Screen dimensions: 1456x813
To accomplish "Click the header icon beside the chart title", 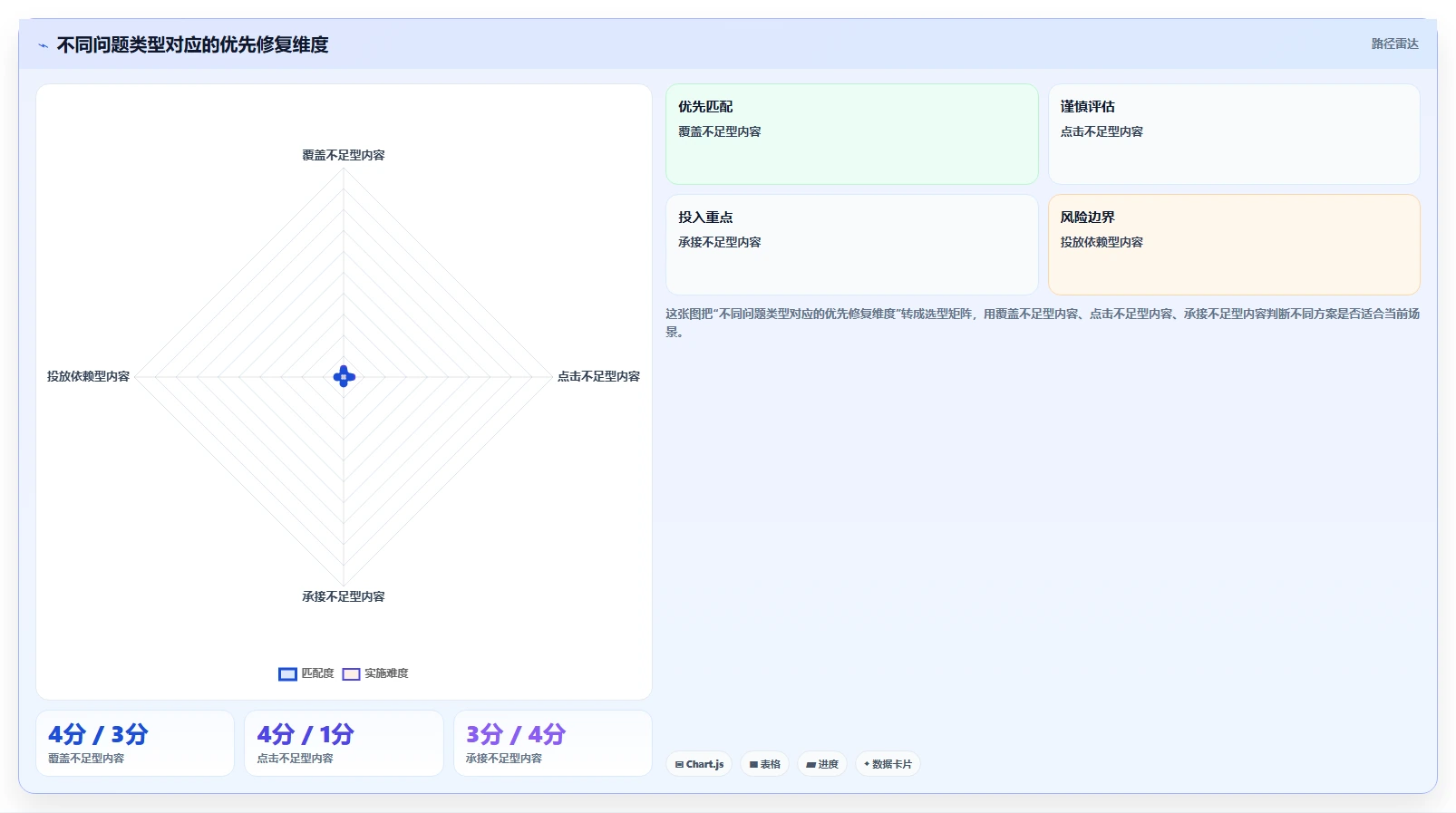I will click(43, 45).
